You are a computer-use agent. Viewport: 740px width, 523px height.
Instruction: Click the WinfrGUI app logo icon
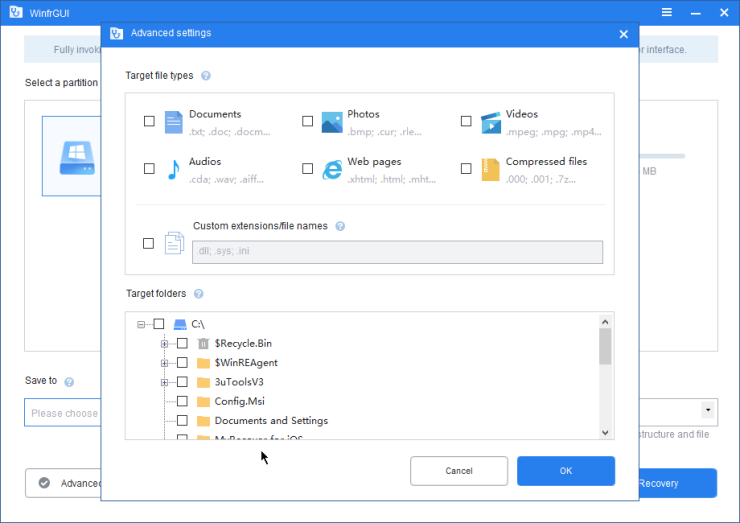click(x=16, y=12)
